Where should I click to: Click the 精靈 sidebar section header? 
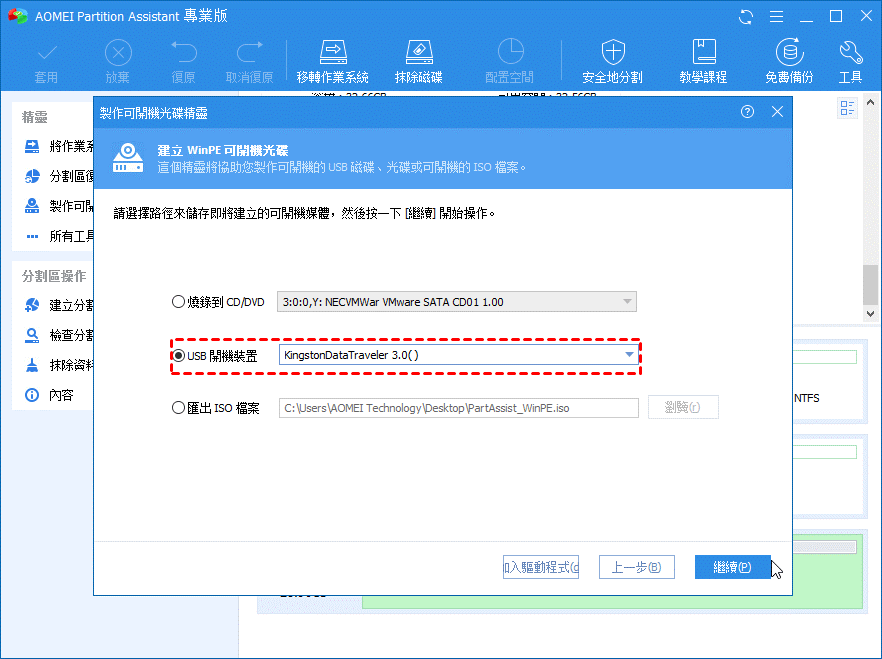pyautogui.click(x=35, y=117)
